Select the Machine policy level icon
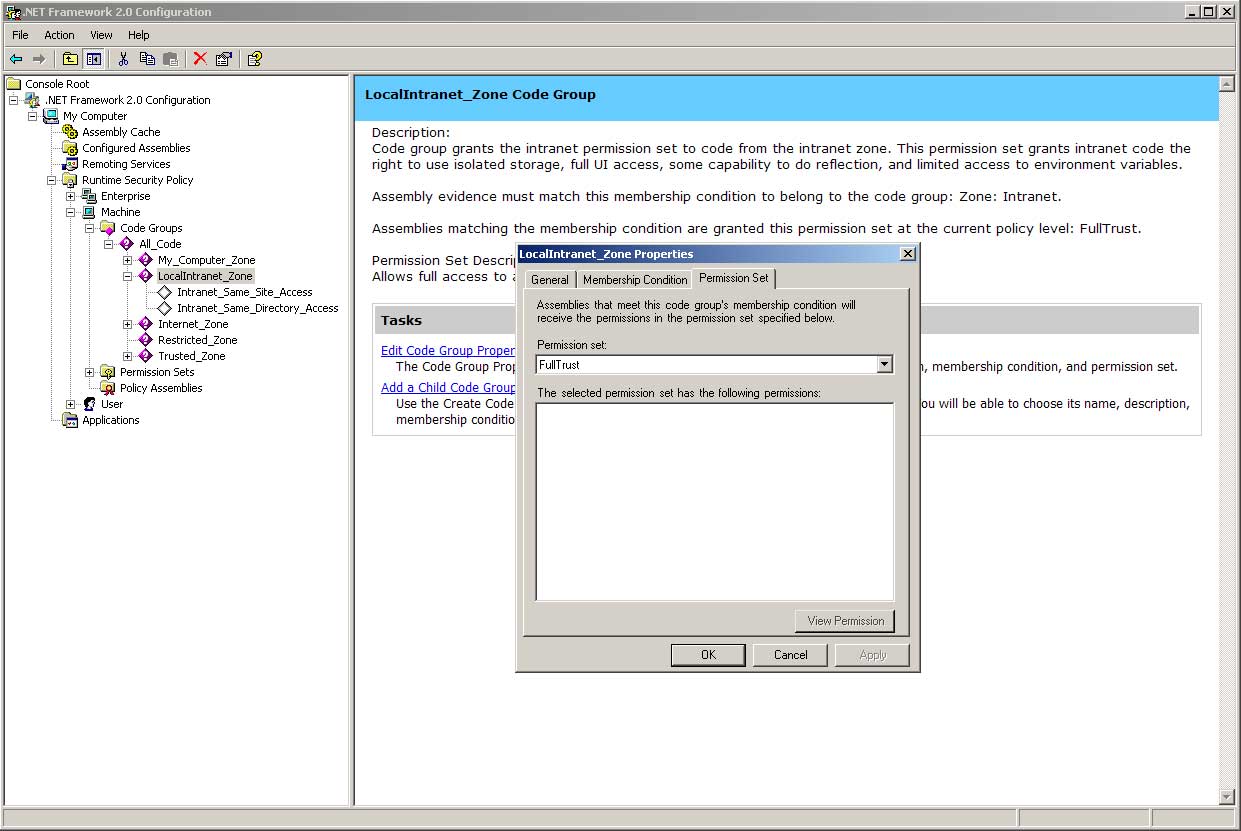The image size is (1241, 831). pyautogui.click(x=89, y=212)
